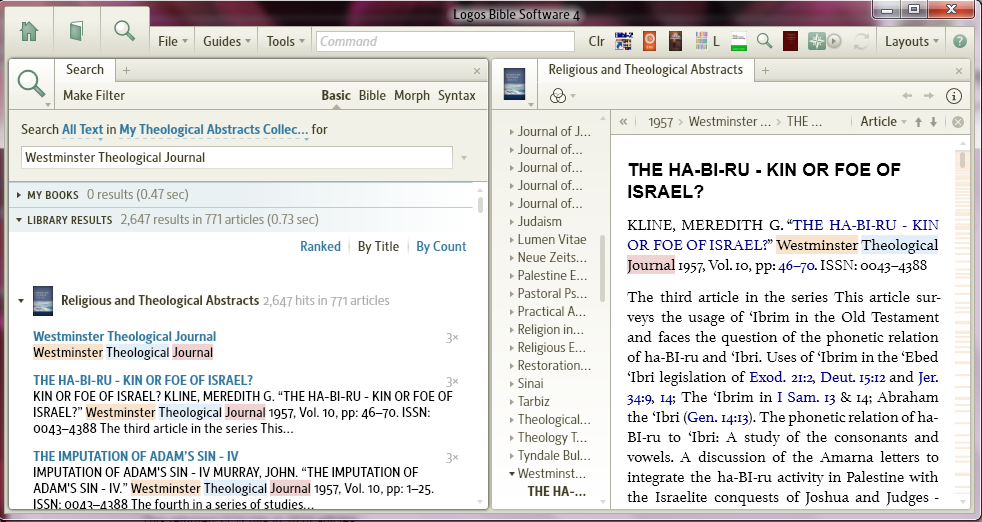
Task: Collapse Westminst... tree entry
Action: 512,474
